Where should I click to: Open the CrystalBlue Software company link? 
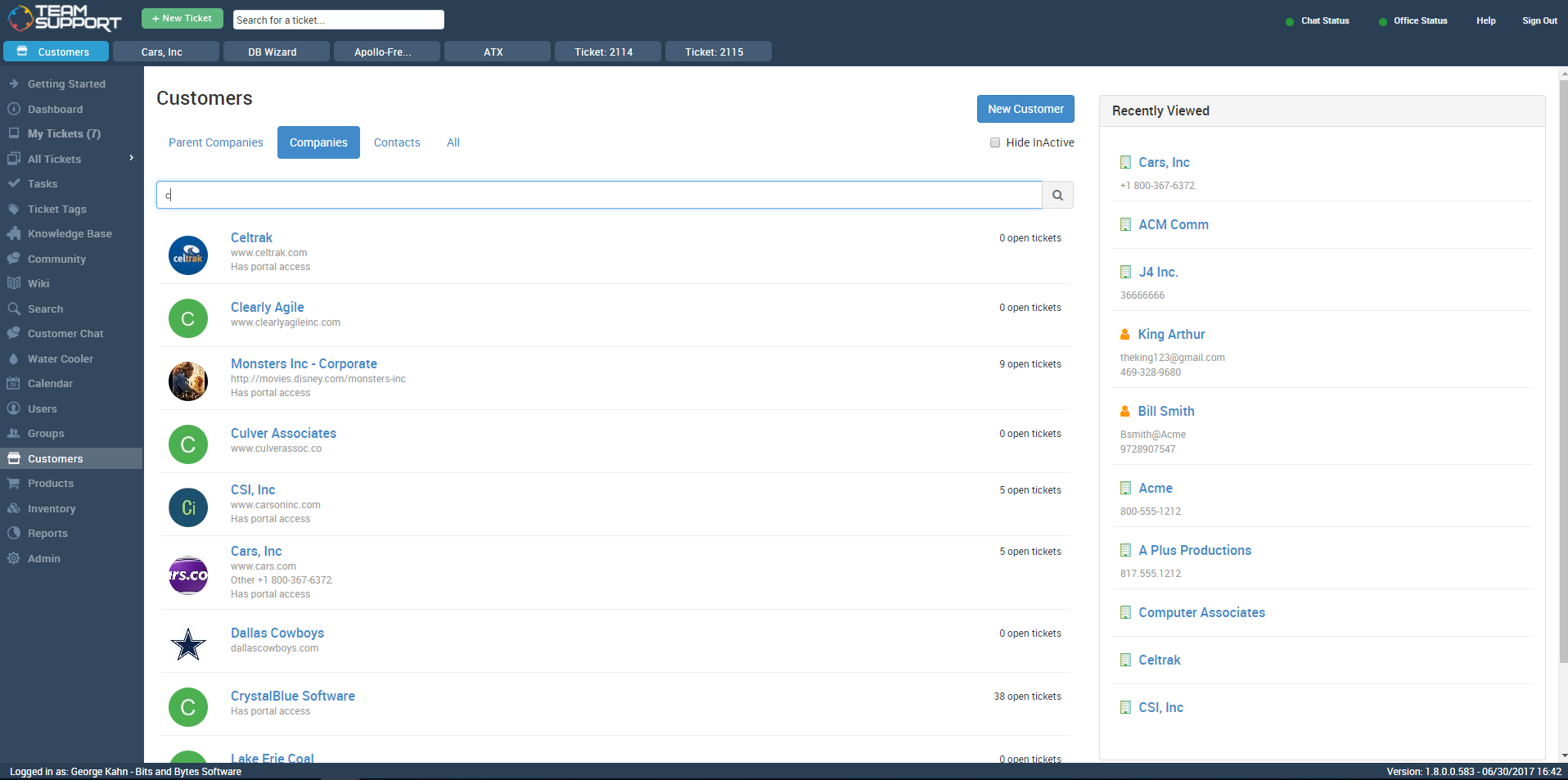[293, 696]
